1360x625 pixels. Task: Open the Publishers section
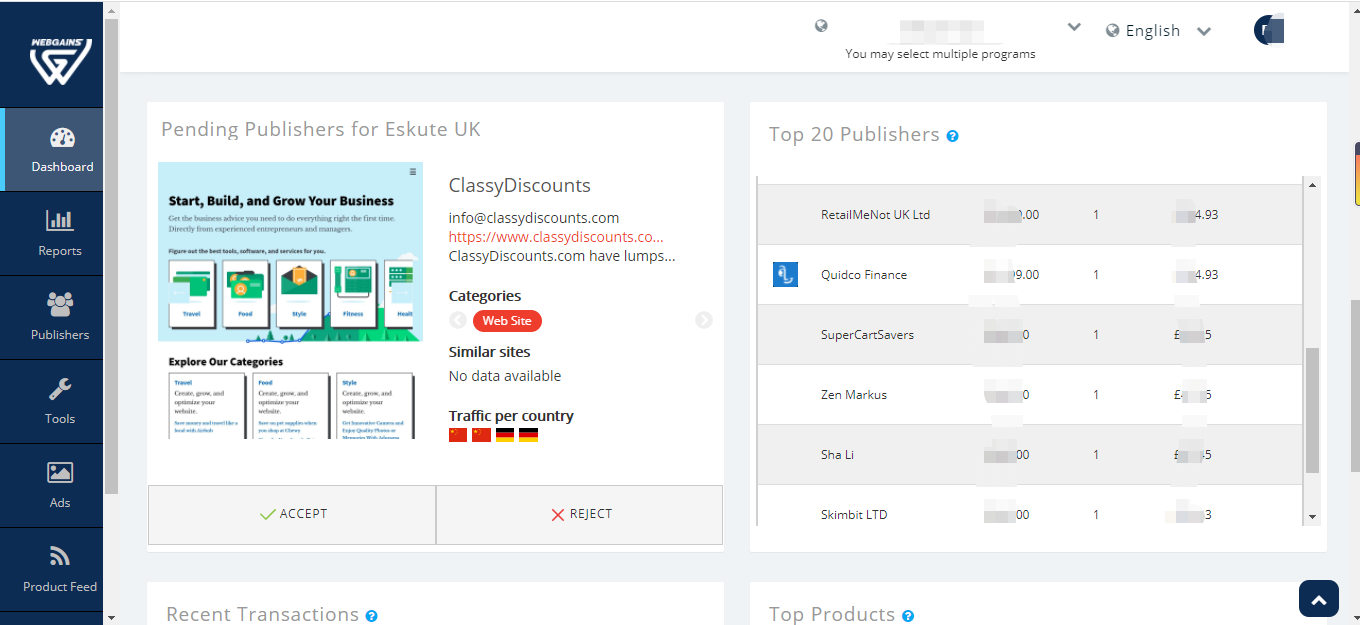[52, 318]
